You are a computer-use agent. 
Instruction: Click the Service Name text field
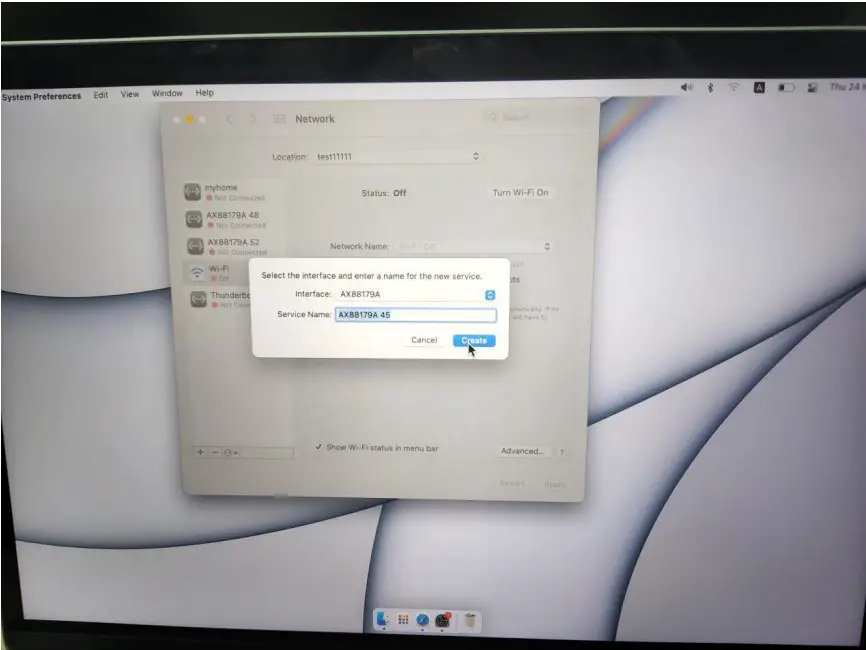point(415,315)
